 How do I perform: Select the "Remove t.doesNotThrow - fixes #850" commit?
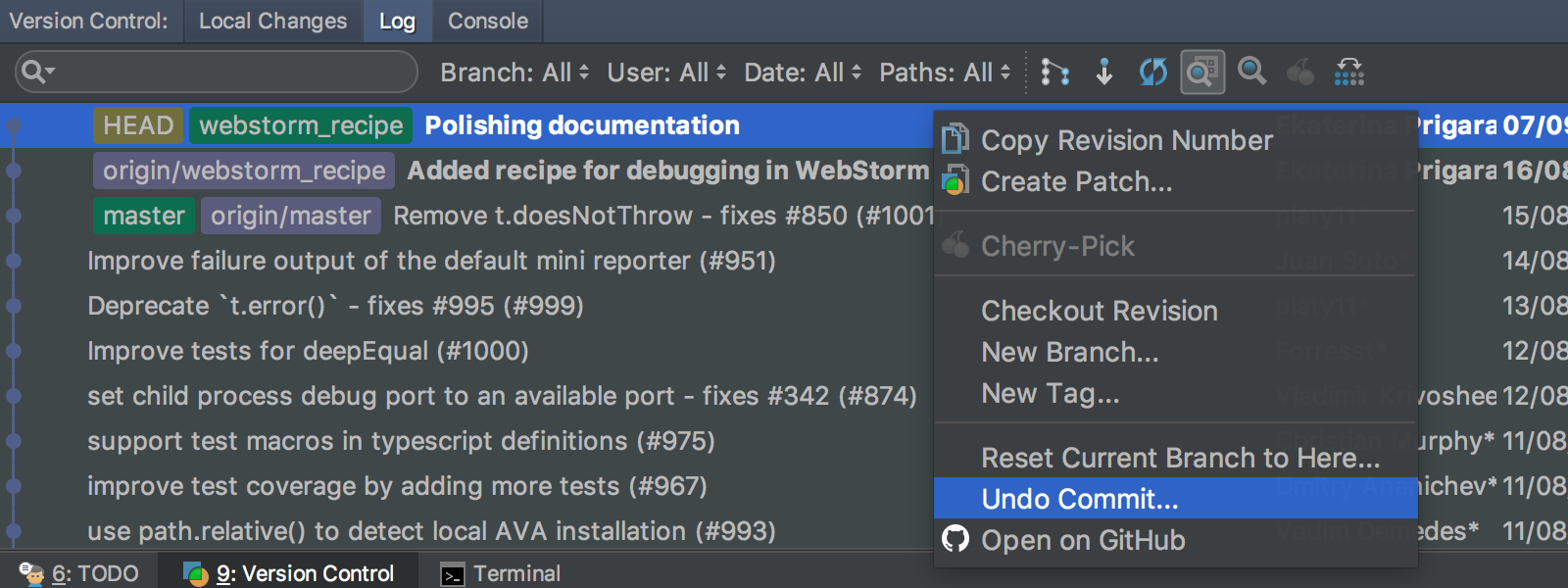[663, 216]
